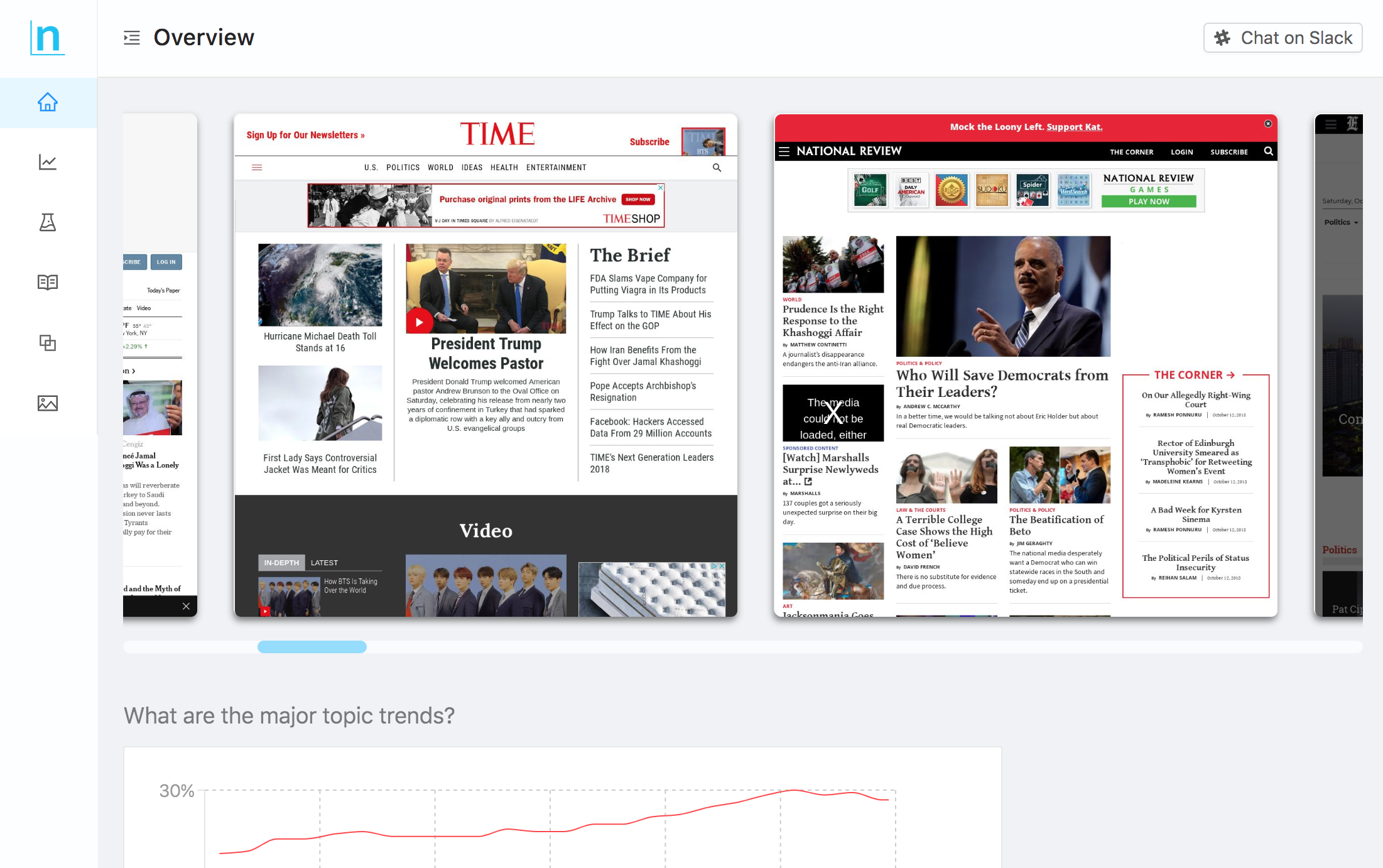Select the TIME 'POLITICS' nav item
This screenshot has height=868, width=1383.
point(403,168)
